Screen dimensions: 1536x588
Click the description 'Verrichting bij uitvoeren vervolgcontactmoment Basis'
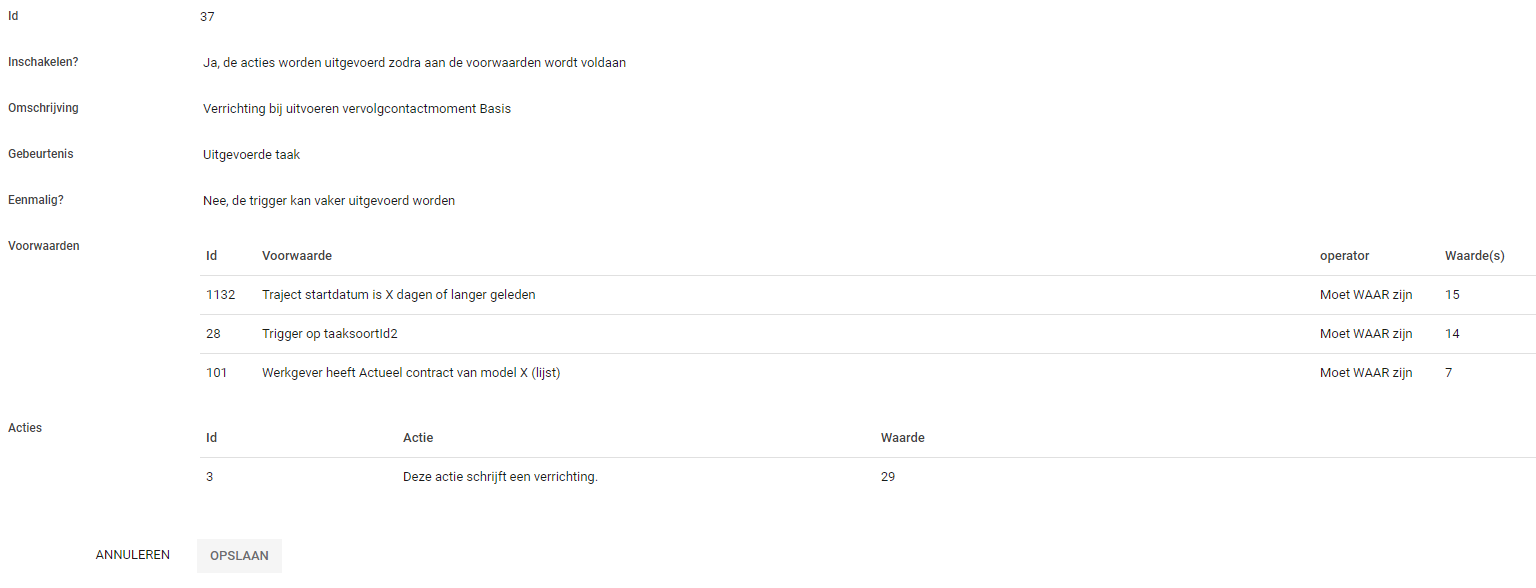tap(356, 109)
